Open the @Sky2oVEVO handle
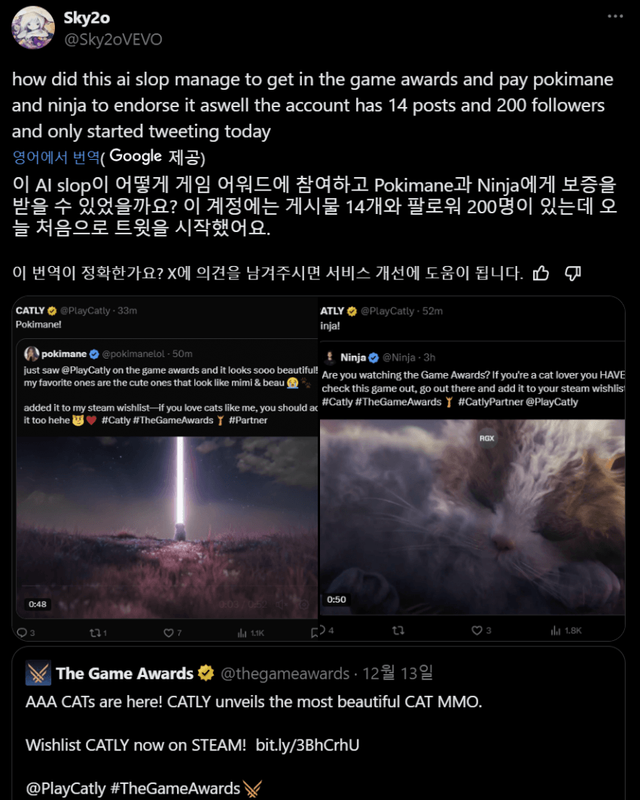The height and width of the screenshot is (800, 640). coord(113,39)
